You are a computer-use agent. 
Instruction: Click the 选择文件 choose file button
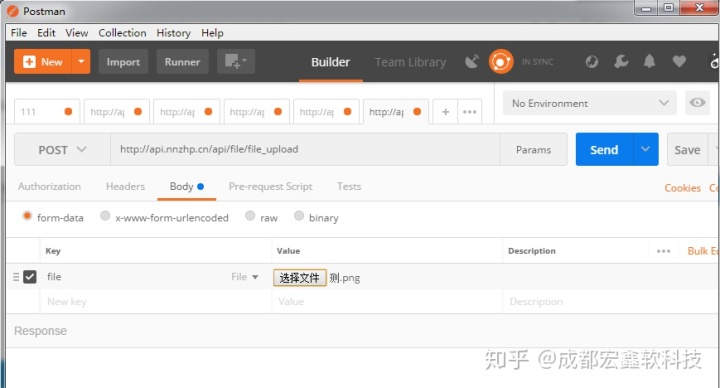click(x=300, y=277)
